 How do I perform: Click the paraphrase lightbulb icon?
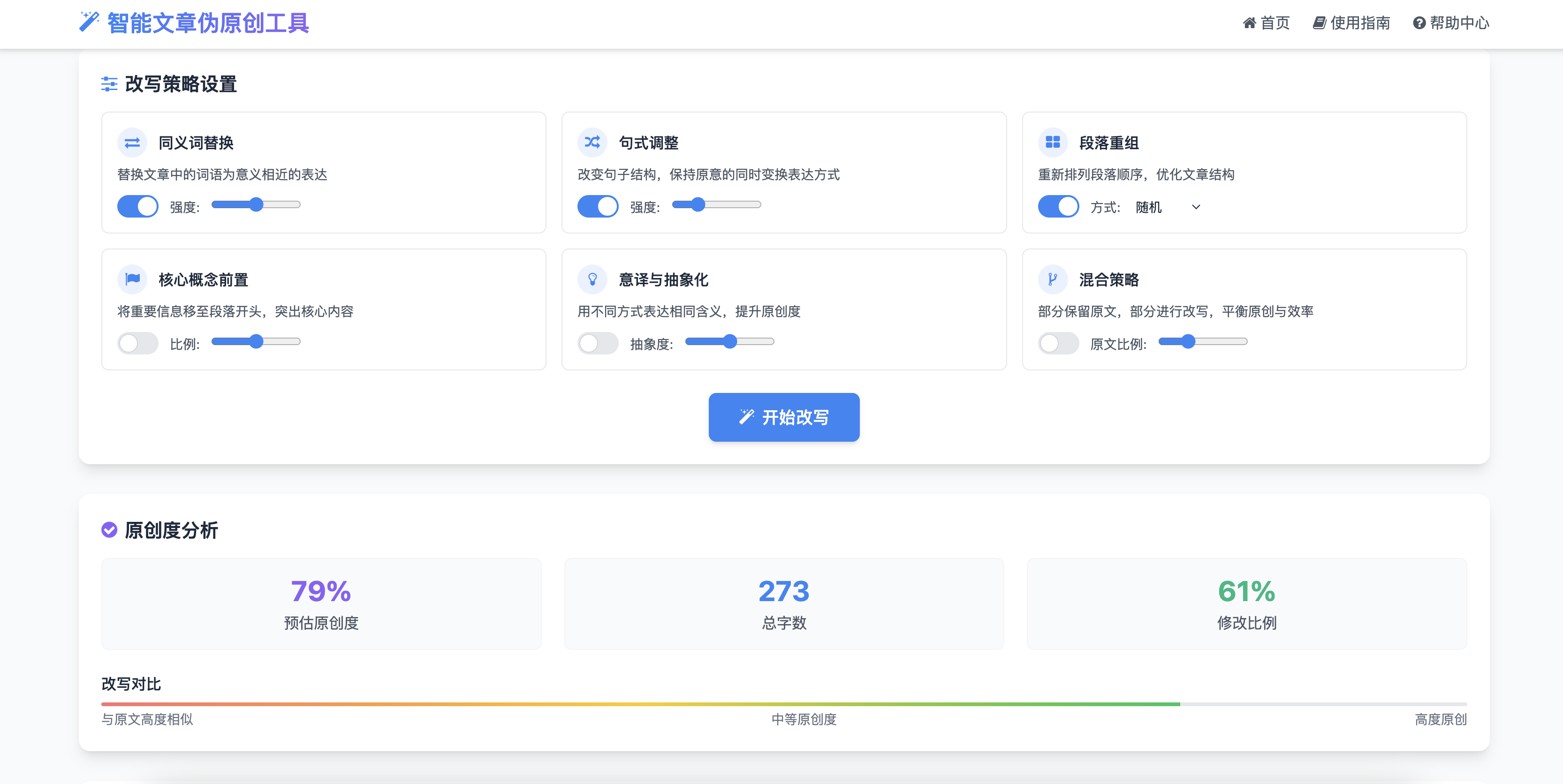pyautogui.click(x=592, y=279)
